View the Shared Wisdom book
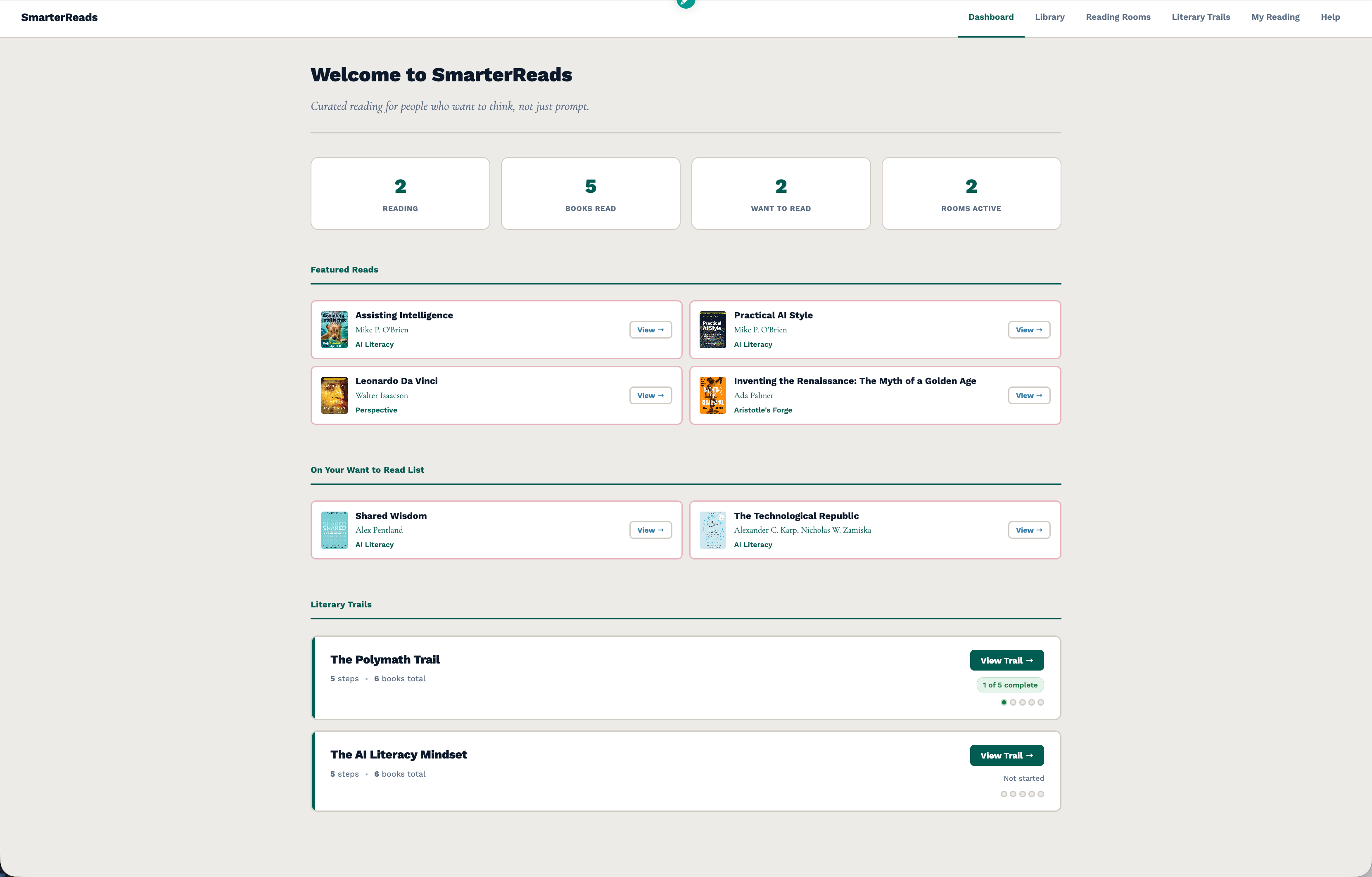The image size is (1372, 877). [x=650, y=530]
